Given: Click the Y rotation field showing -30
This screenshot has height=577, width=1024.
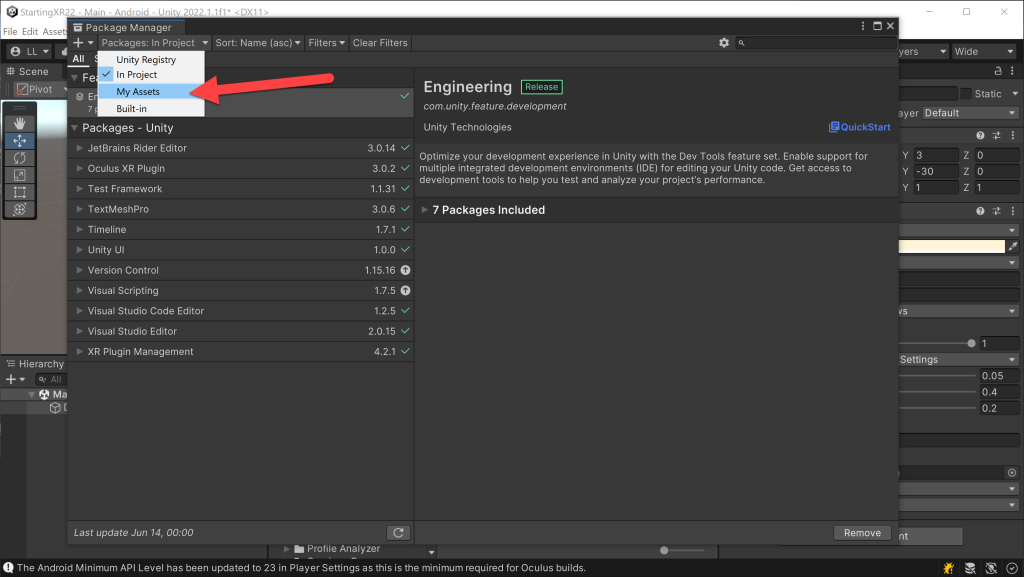Looking at the screenshot, I should (x=936, y=171).
